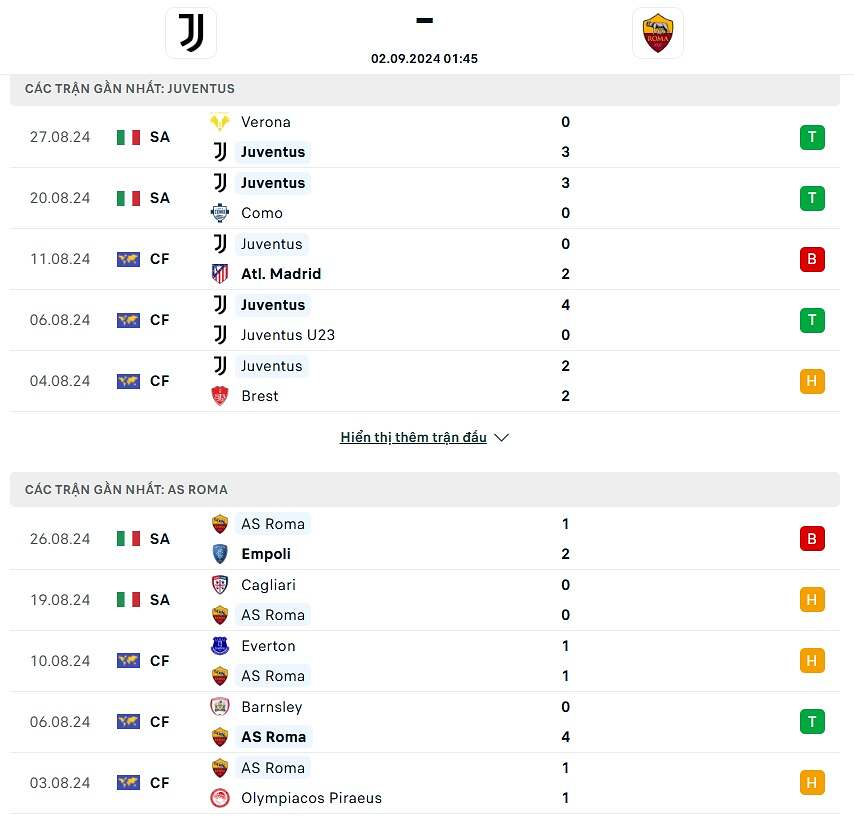Click the green T badge for Verona match
Viewport: 854px width, 824px height.
click(812, 137)
